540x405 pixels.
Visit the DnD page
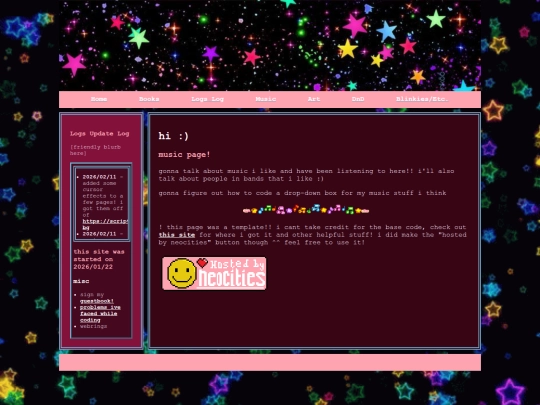(x=358, y=99)
